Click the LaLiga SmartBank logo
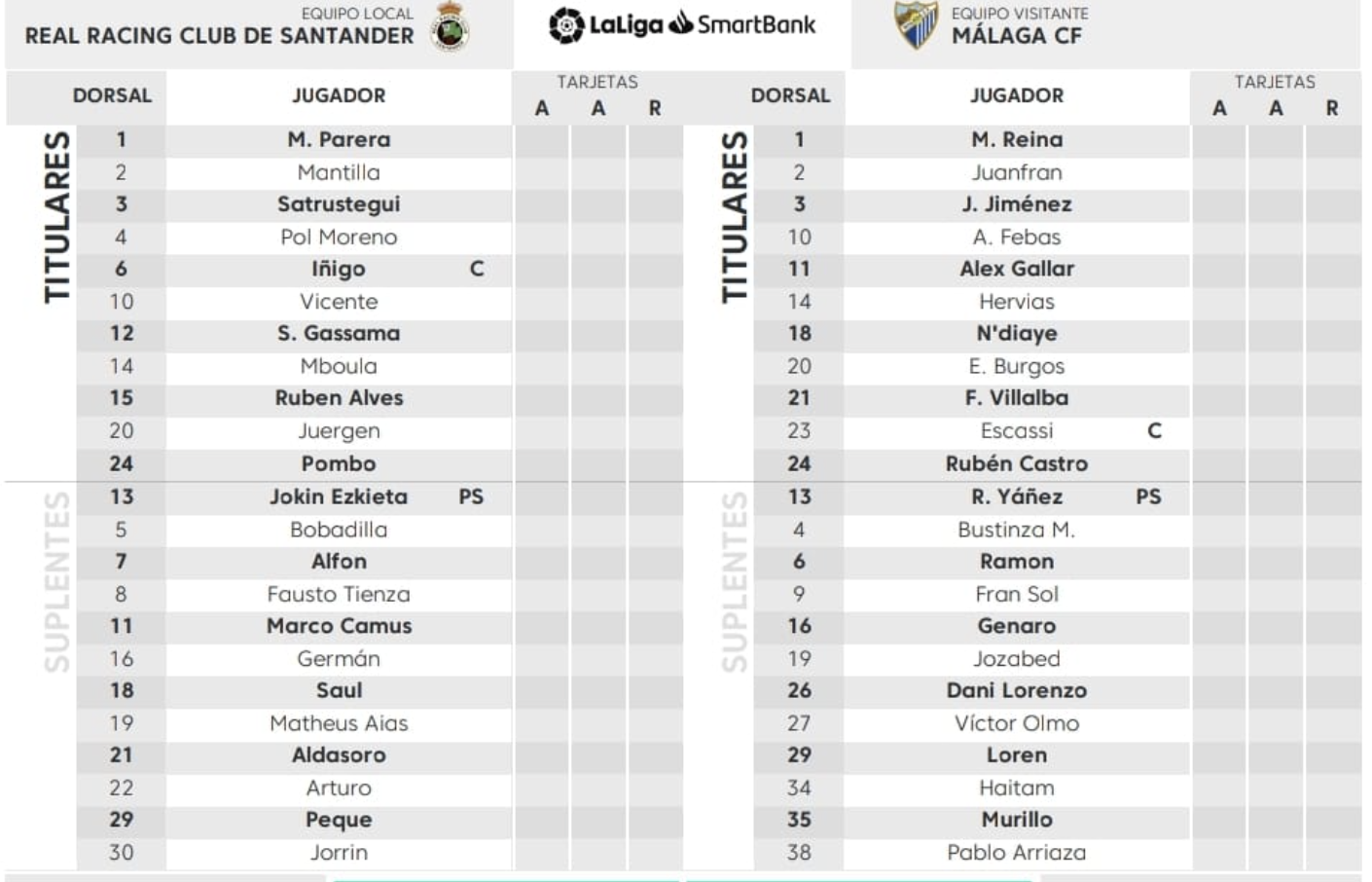Screen dimensions: 1372x882 tap(682, 24)
